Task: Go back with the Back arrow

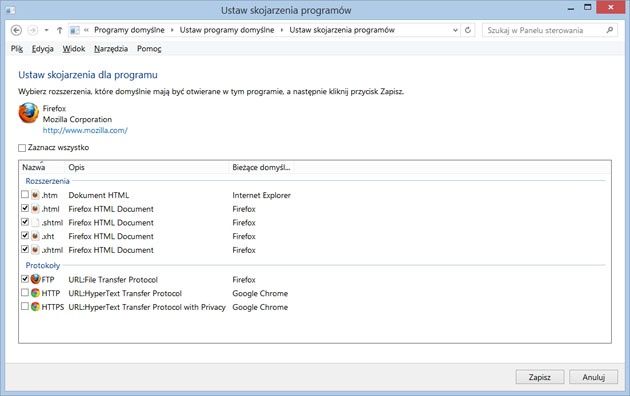Action: 16,30
